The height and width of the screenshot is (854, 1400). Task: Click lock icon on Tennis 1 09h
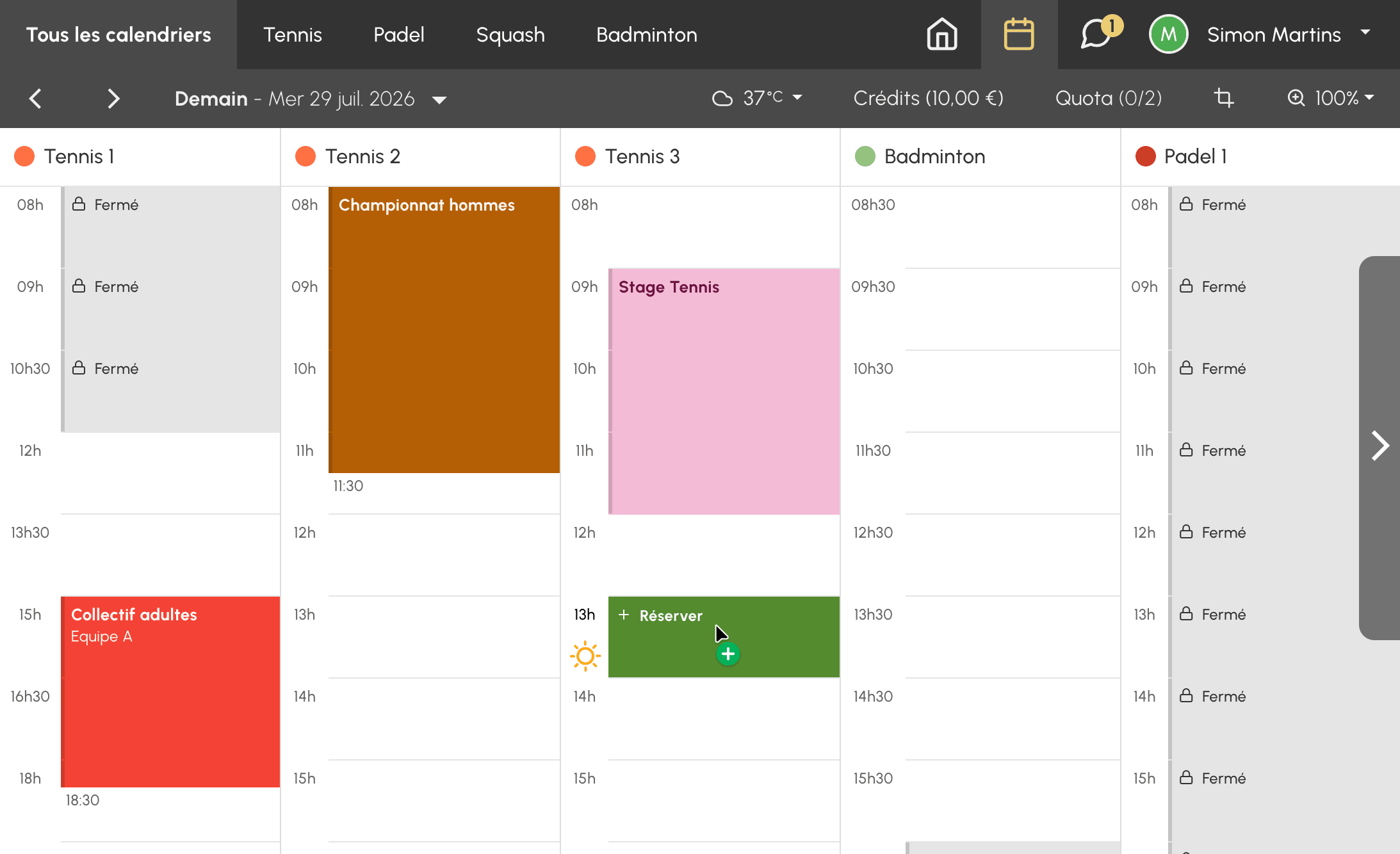point(79,286)
